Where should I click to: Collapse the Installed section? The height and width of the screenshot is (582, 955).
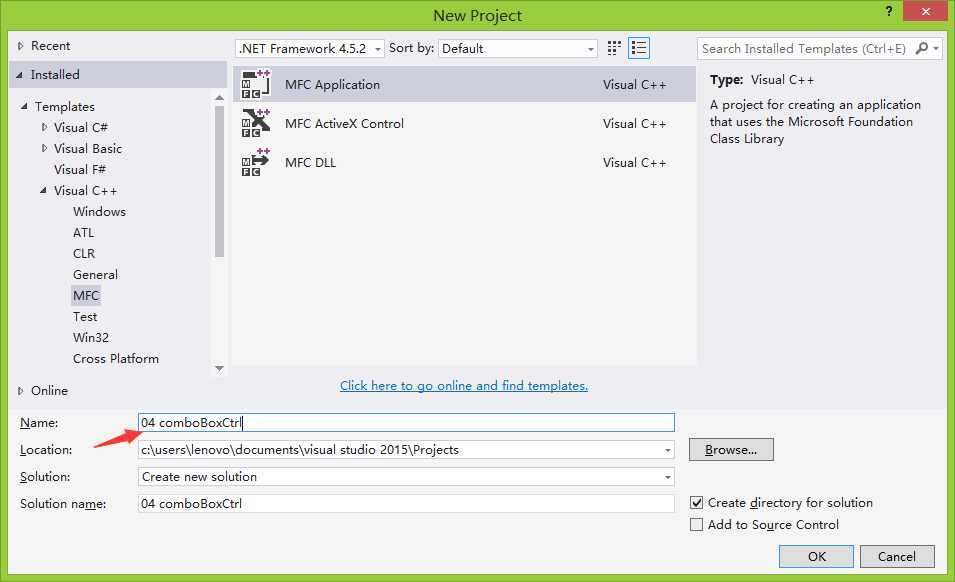(x=19, y=75)
